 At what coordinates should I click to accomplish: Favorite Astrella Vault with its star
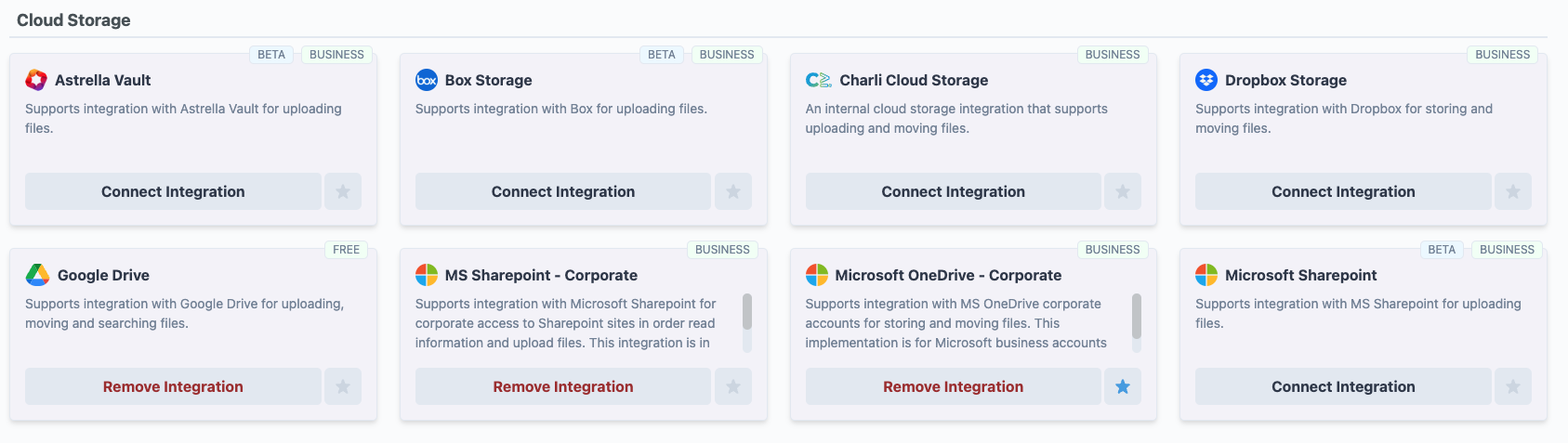pos(343,191)
